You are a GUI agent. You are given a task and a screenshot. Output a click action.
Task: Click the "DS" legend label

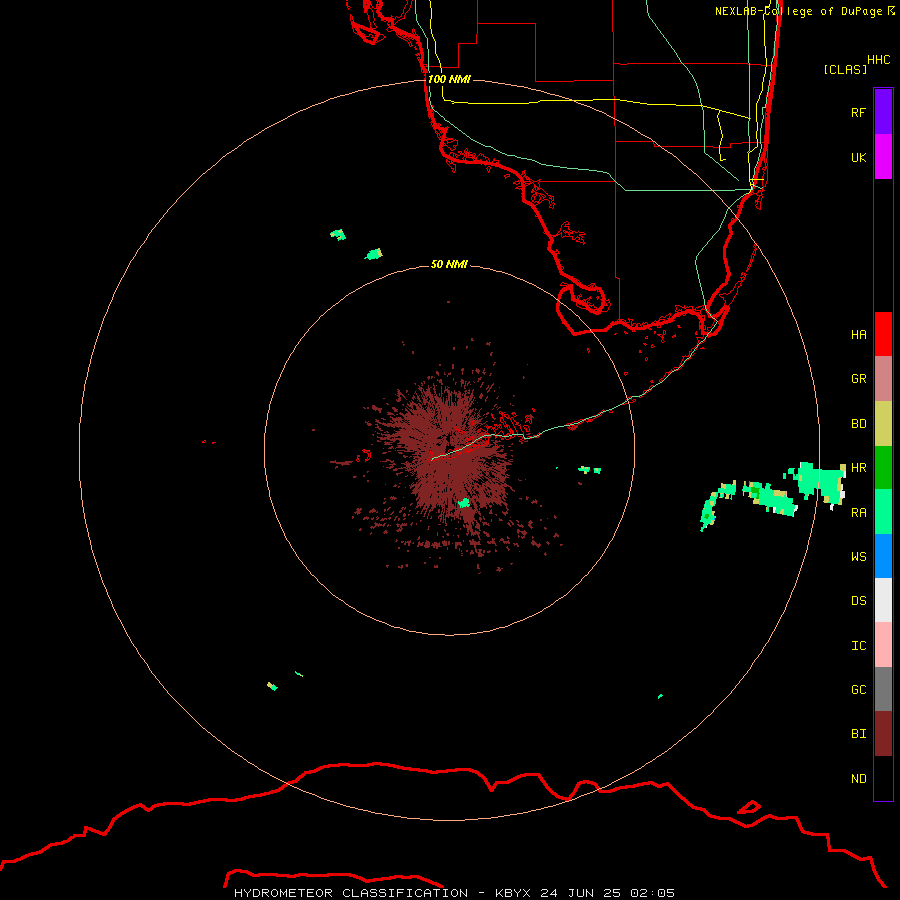click(x=859, y=600)
